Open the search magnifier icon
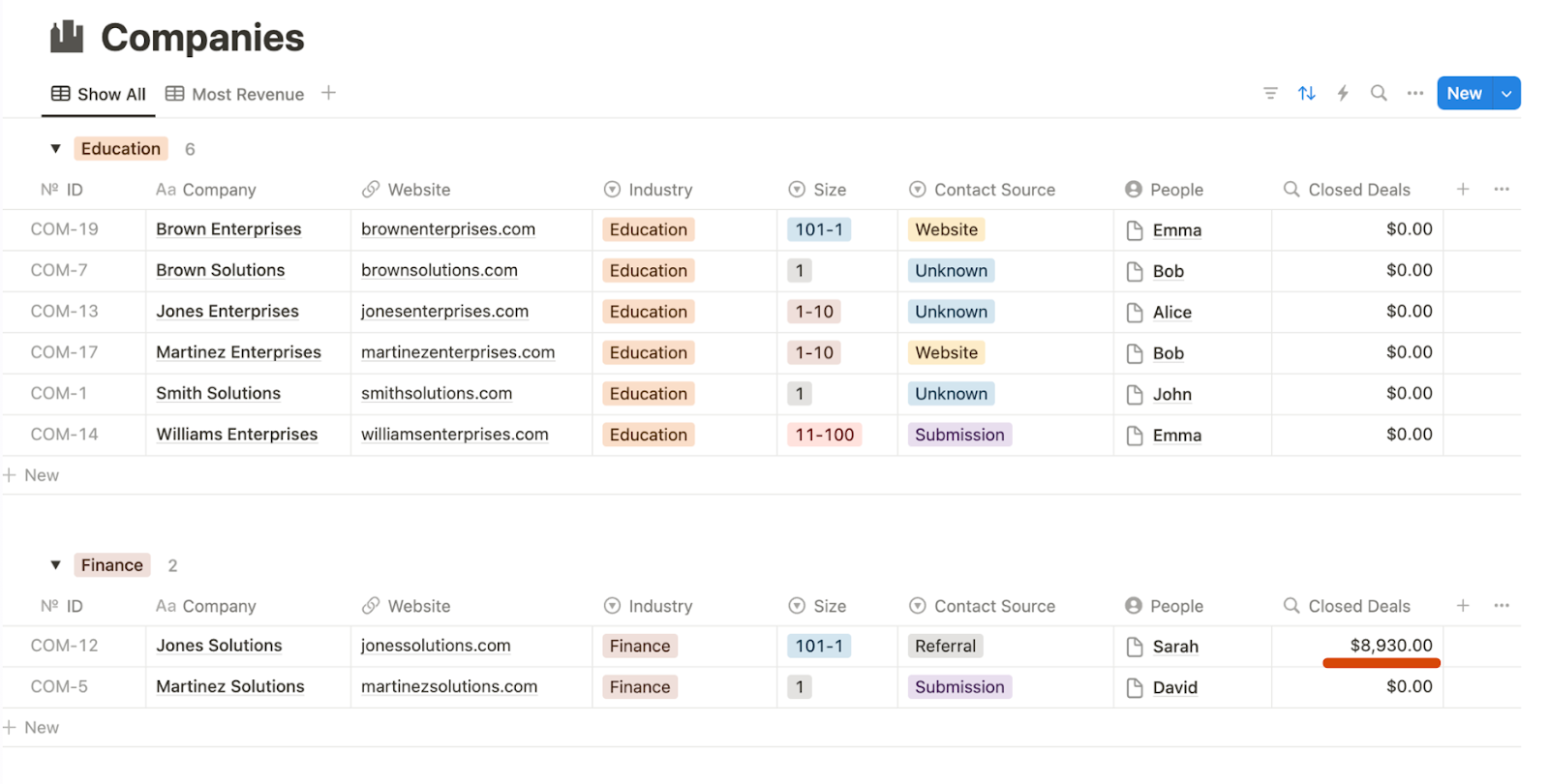Screen dimensions: 1549x784 click(1379, 94)
